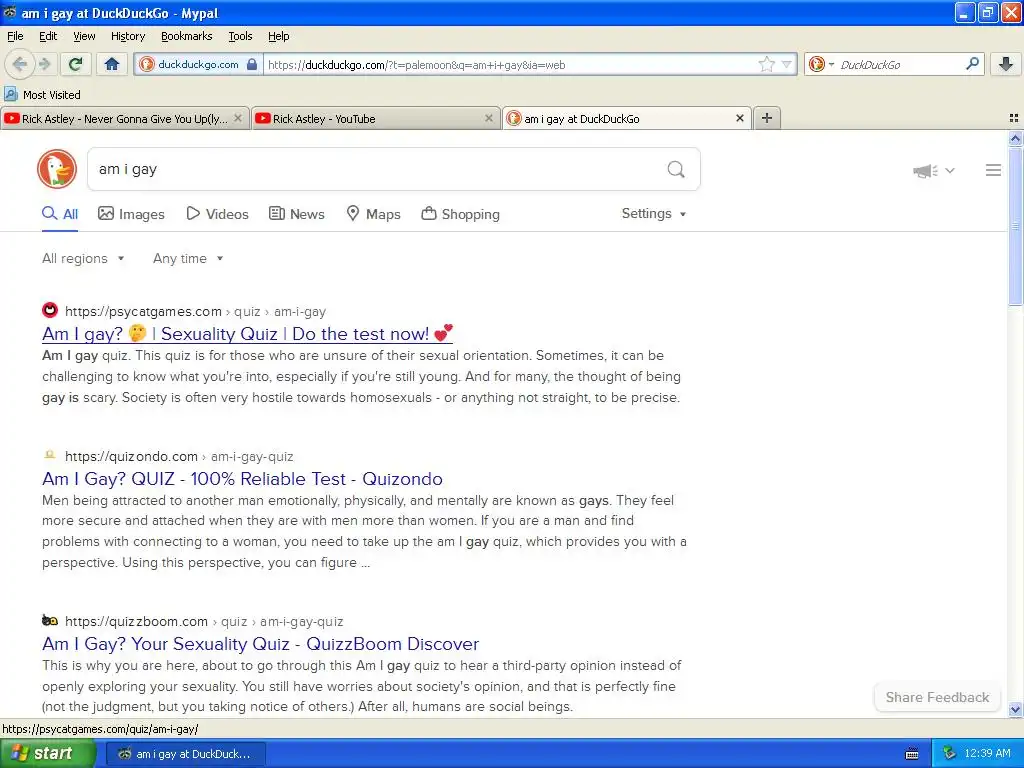This screenshot has height=768, width=1024.
Task: Bookmark page with the star icon
Action: tap(766, 64)
